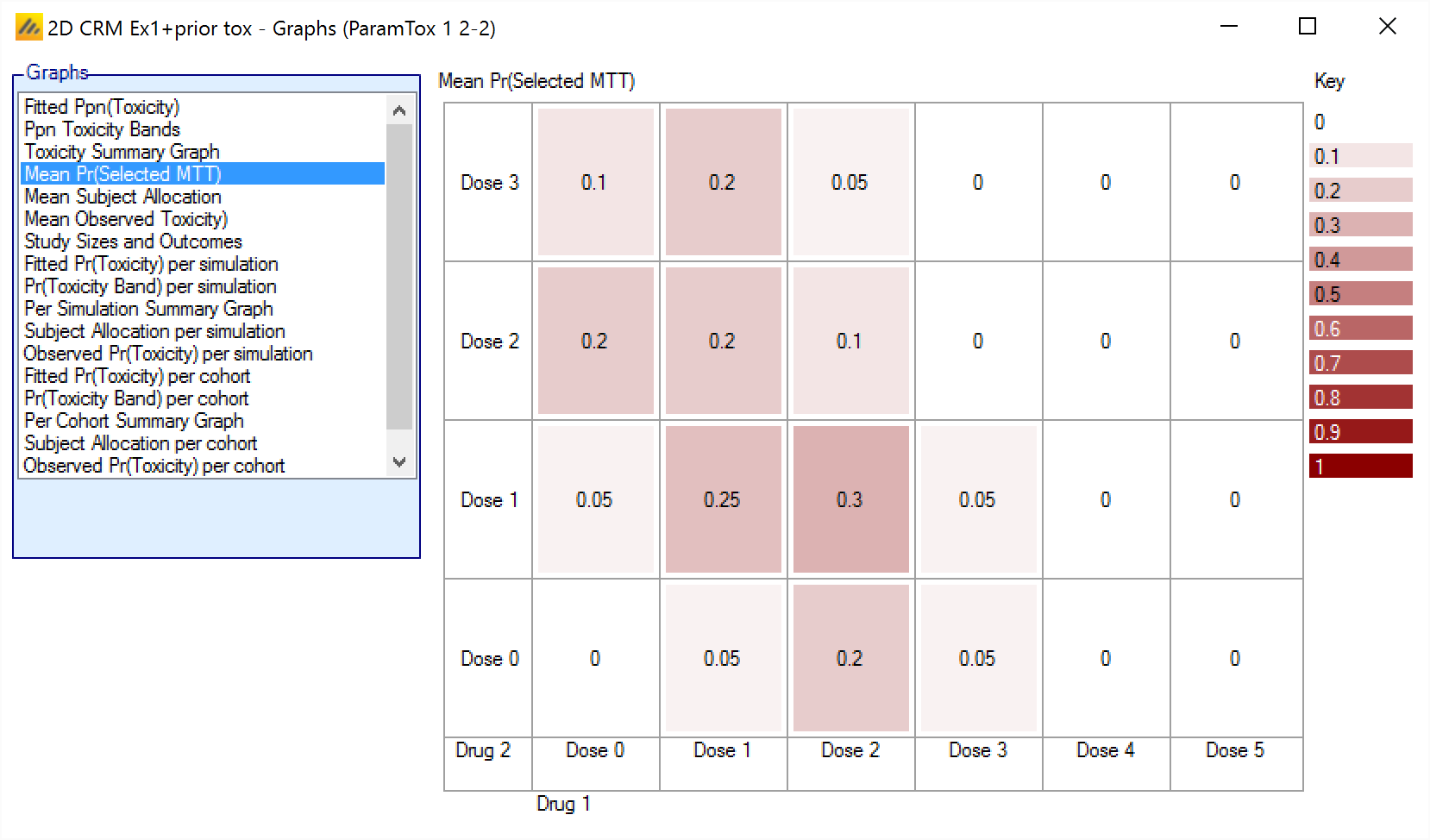1430x840 pixels.
Task: Minimize the Graphs window
Action: tap(1229, 27)
